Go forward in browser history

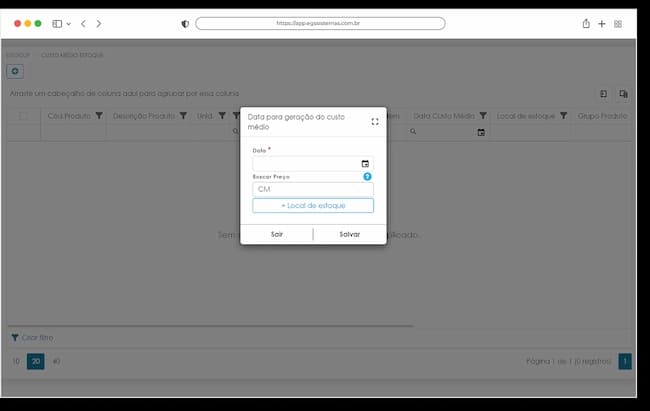(x=99, y=24)
